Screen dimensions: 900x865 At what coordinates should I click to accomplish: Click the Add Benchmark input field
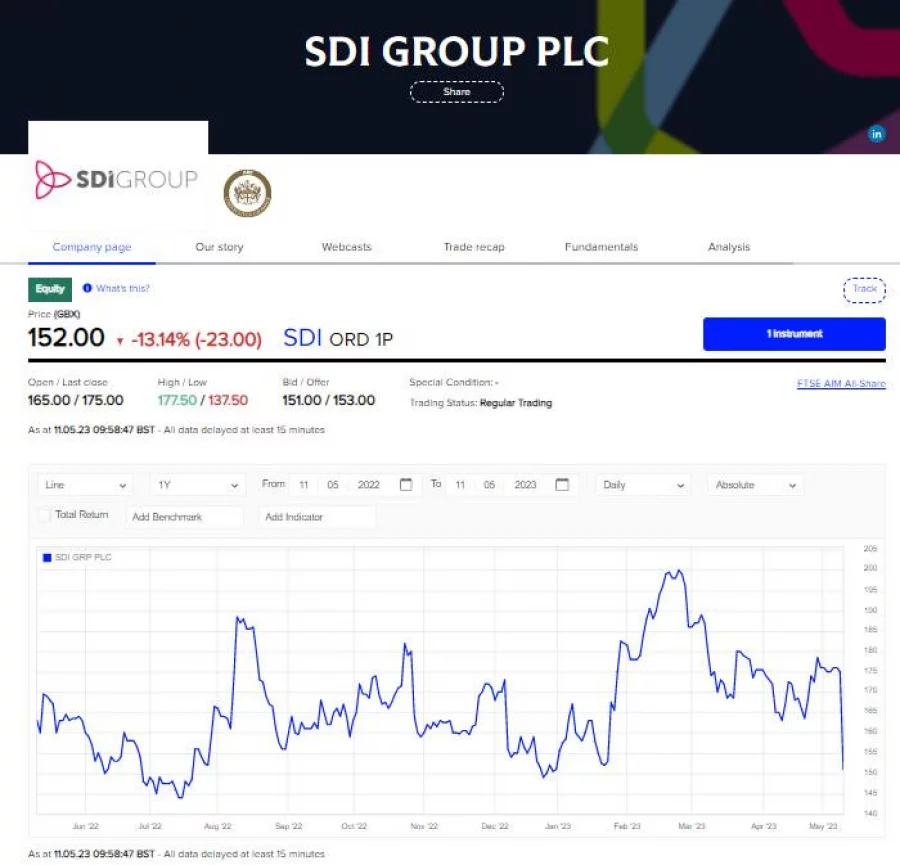click(185, 517)
